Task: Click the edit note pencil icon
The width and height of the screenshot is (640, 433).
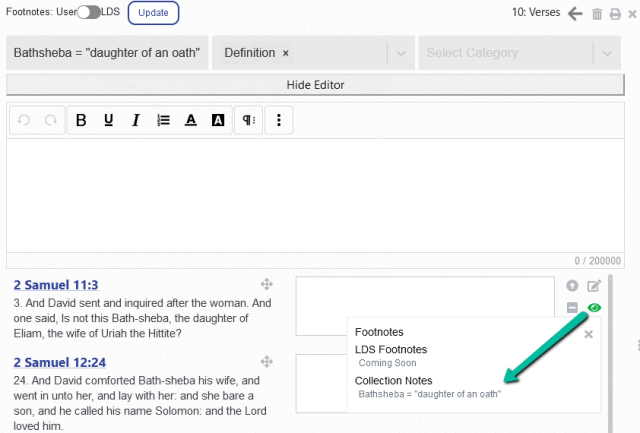Action: point(594,286)
